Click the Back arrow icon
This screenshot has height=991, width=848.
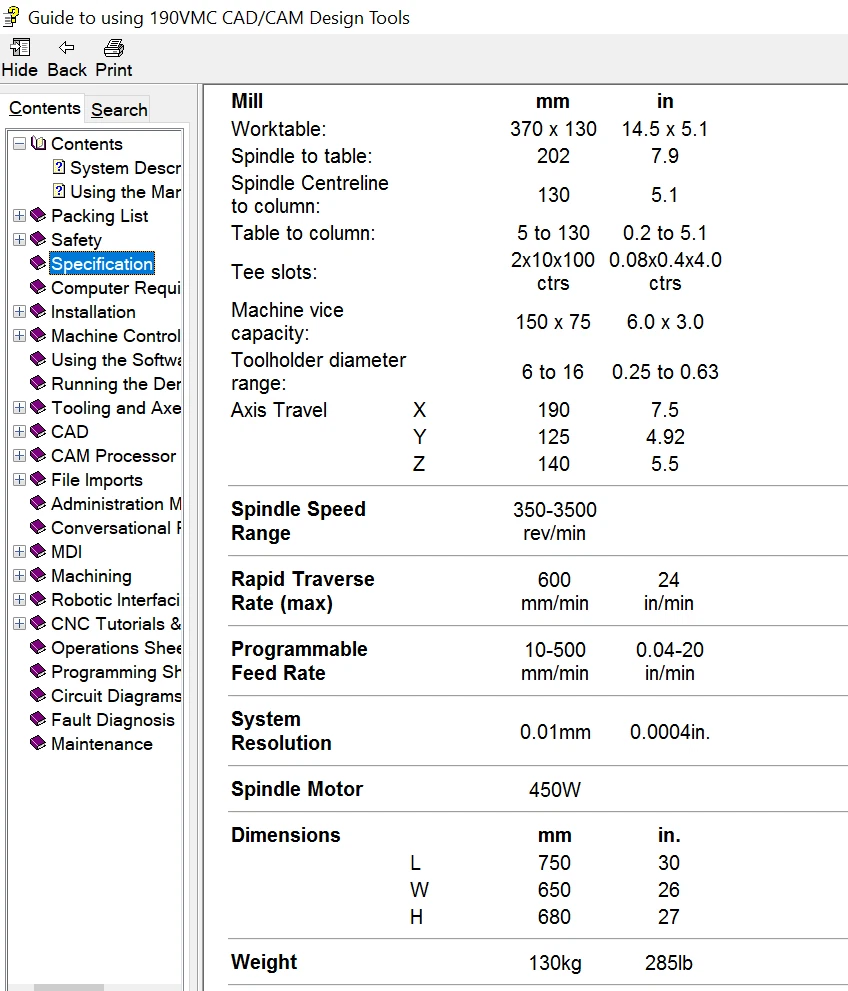[x=67, y=47]
